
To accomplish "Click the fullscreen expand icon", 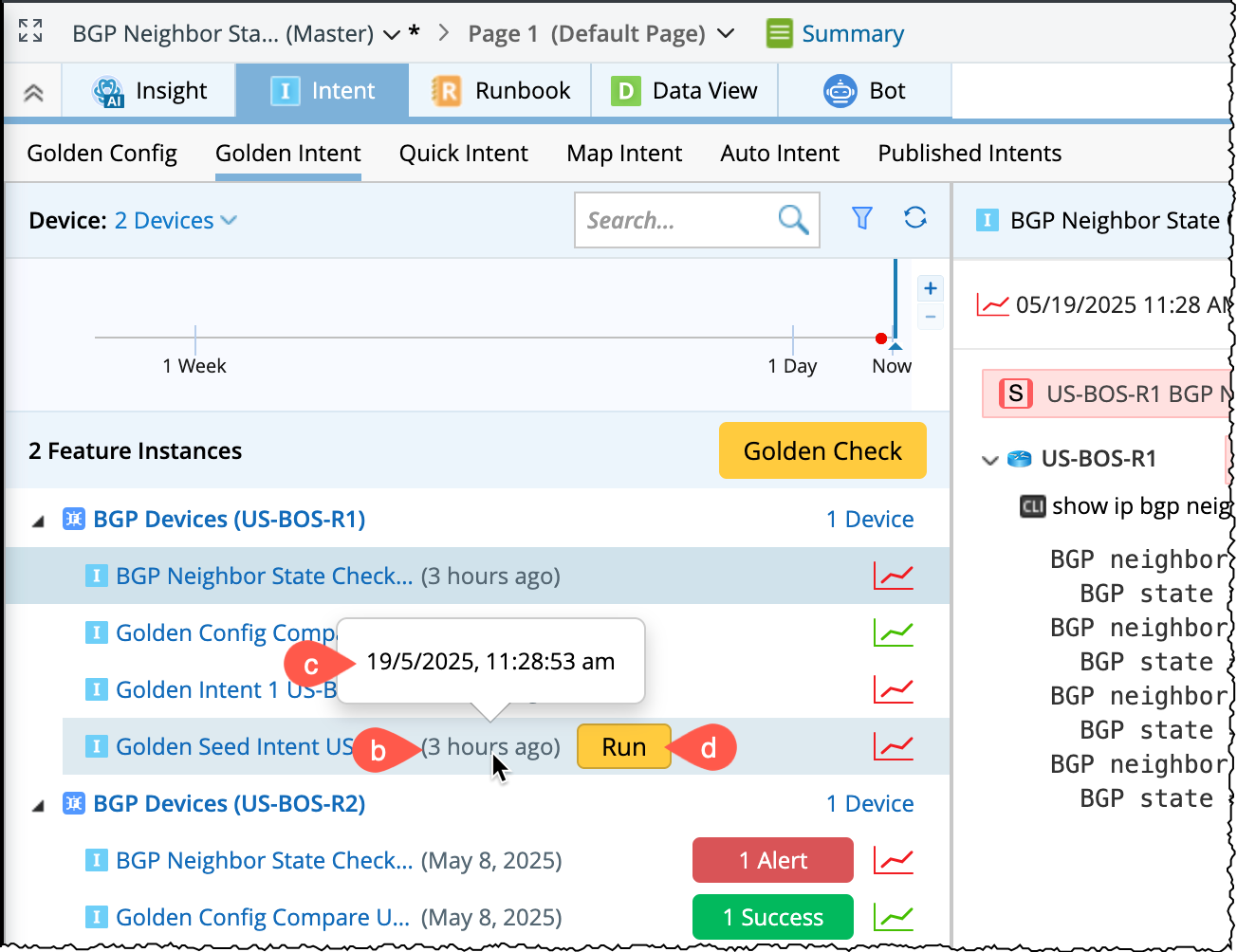I will (30, 31).
